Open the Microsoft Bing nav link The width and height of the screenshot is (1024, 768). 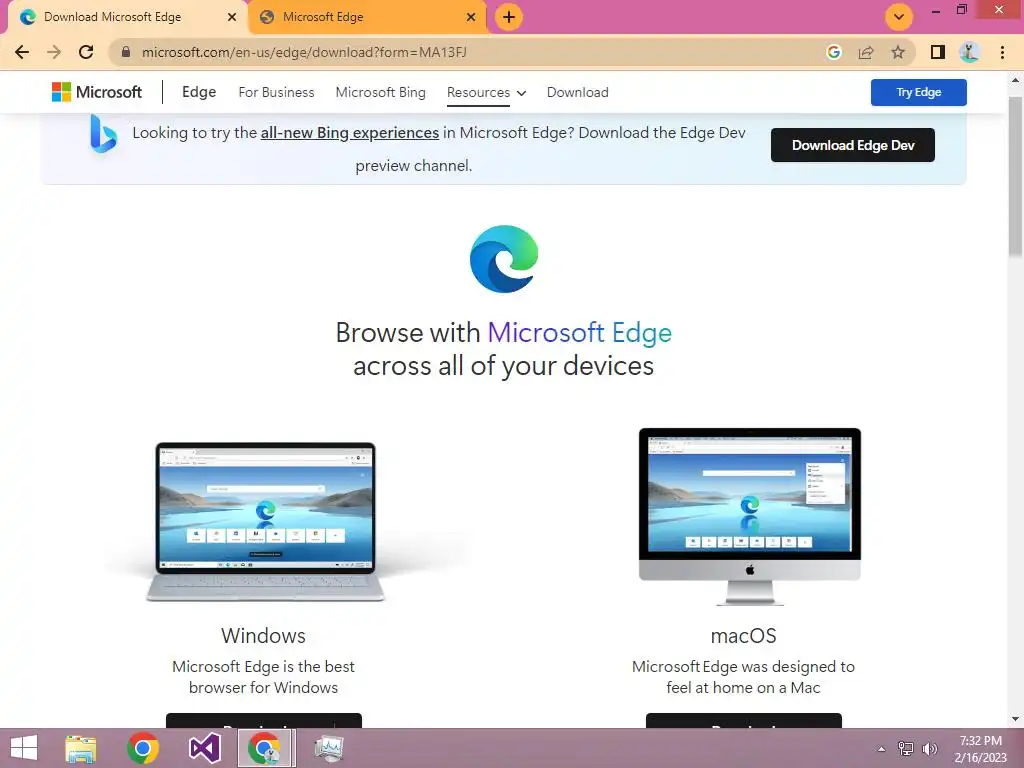pyautogui.click(x=380, y=92)
